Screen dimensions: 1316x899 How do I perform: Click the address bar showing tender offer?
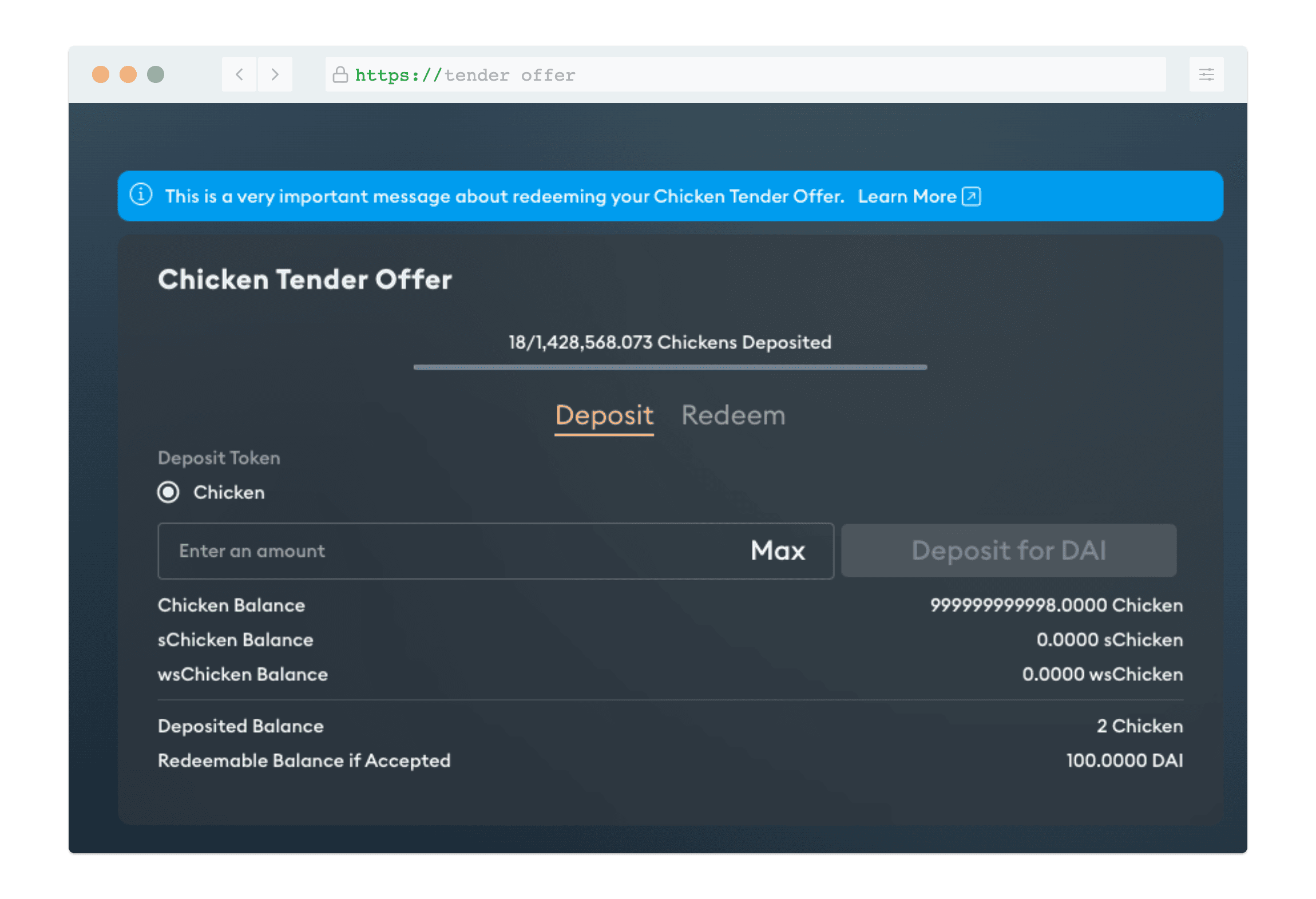click(x=746, y=74)
